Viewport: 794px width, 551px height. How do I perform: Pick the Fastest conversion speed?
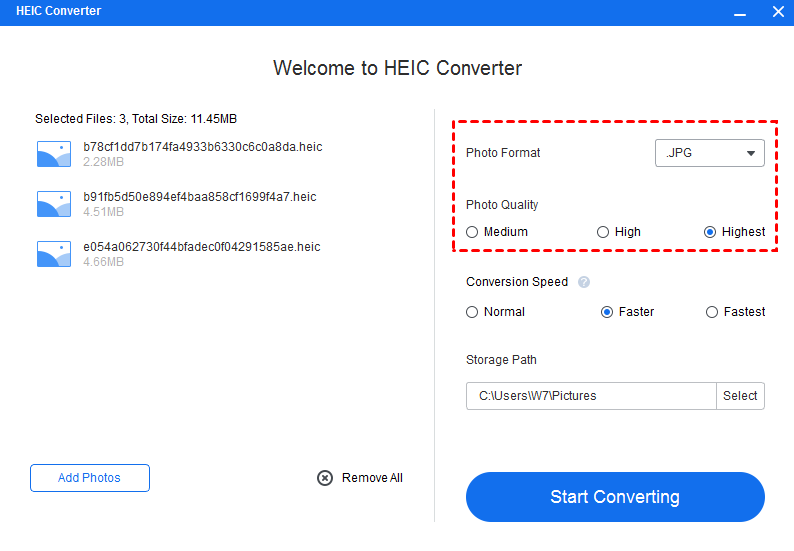tap(712, 312)
